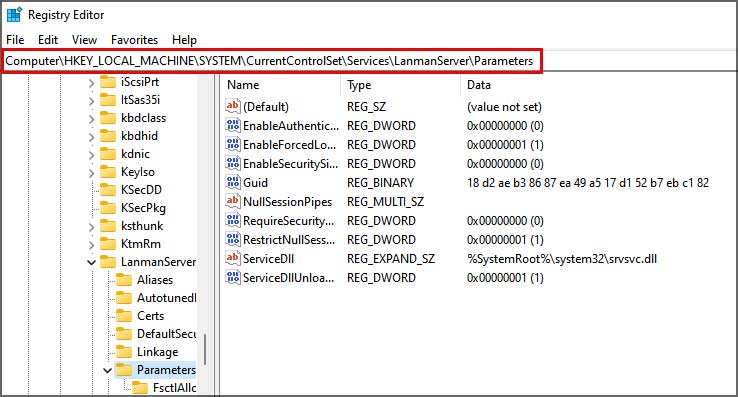Open the Help menu

(x=184, y=40)
